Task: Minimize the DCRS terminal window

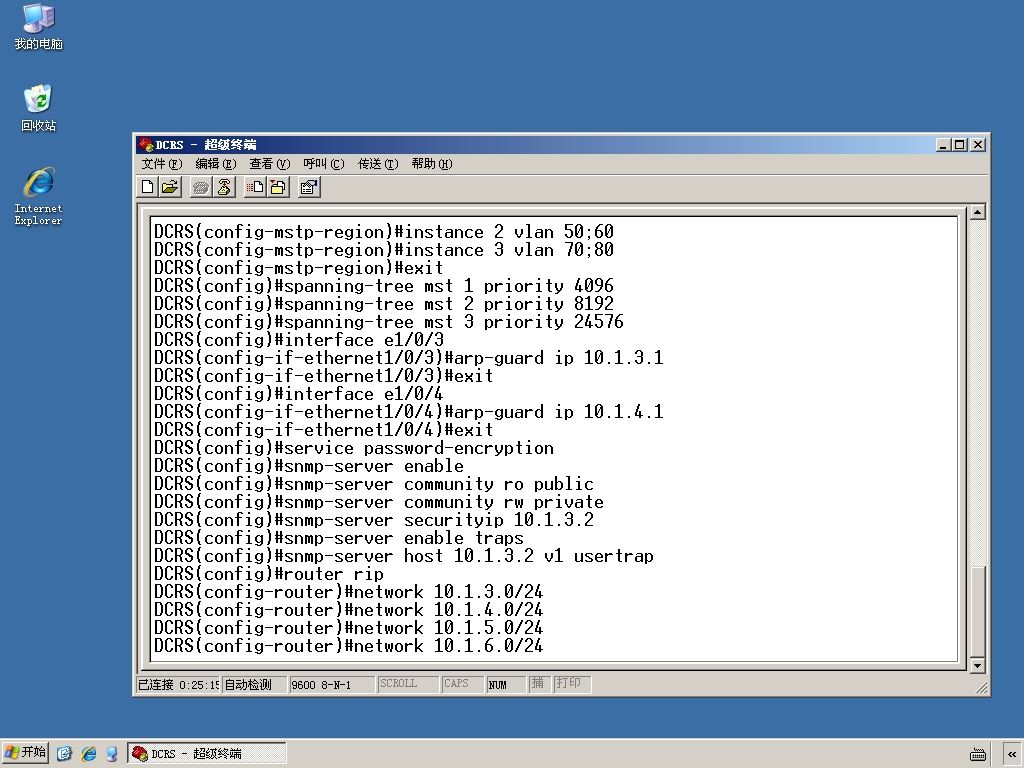Action: click(x=942, y=145)
